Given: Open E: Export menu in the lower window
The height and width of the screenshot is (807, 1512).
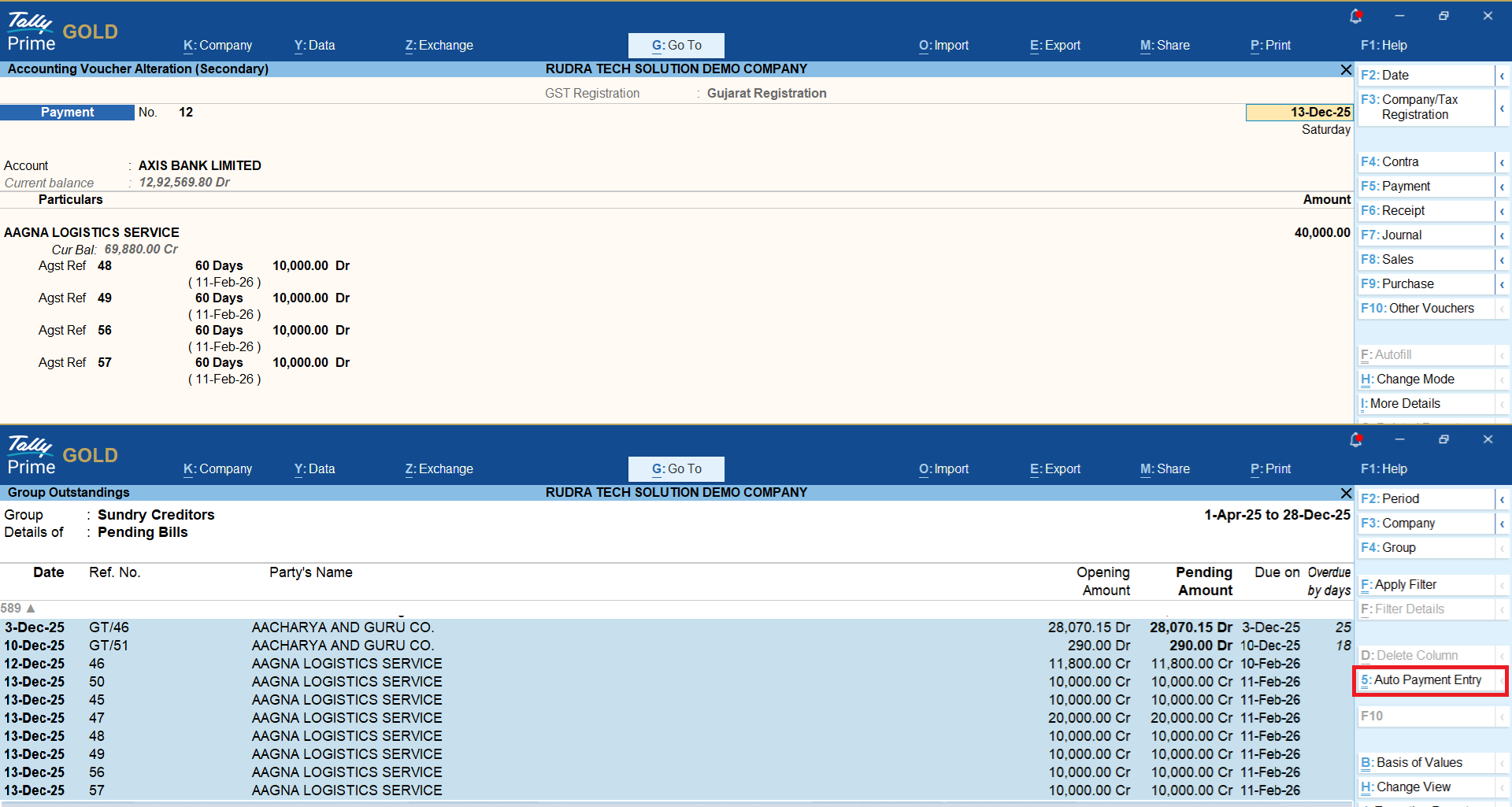Looking at the screenshot, I should click(x=1054, y=469).
